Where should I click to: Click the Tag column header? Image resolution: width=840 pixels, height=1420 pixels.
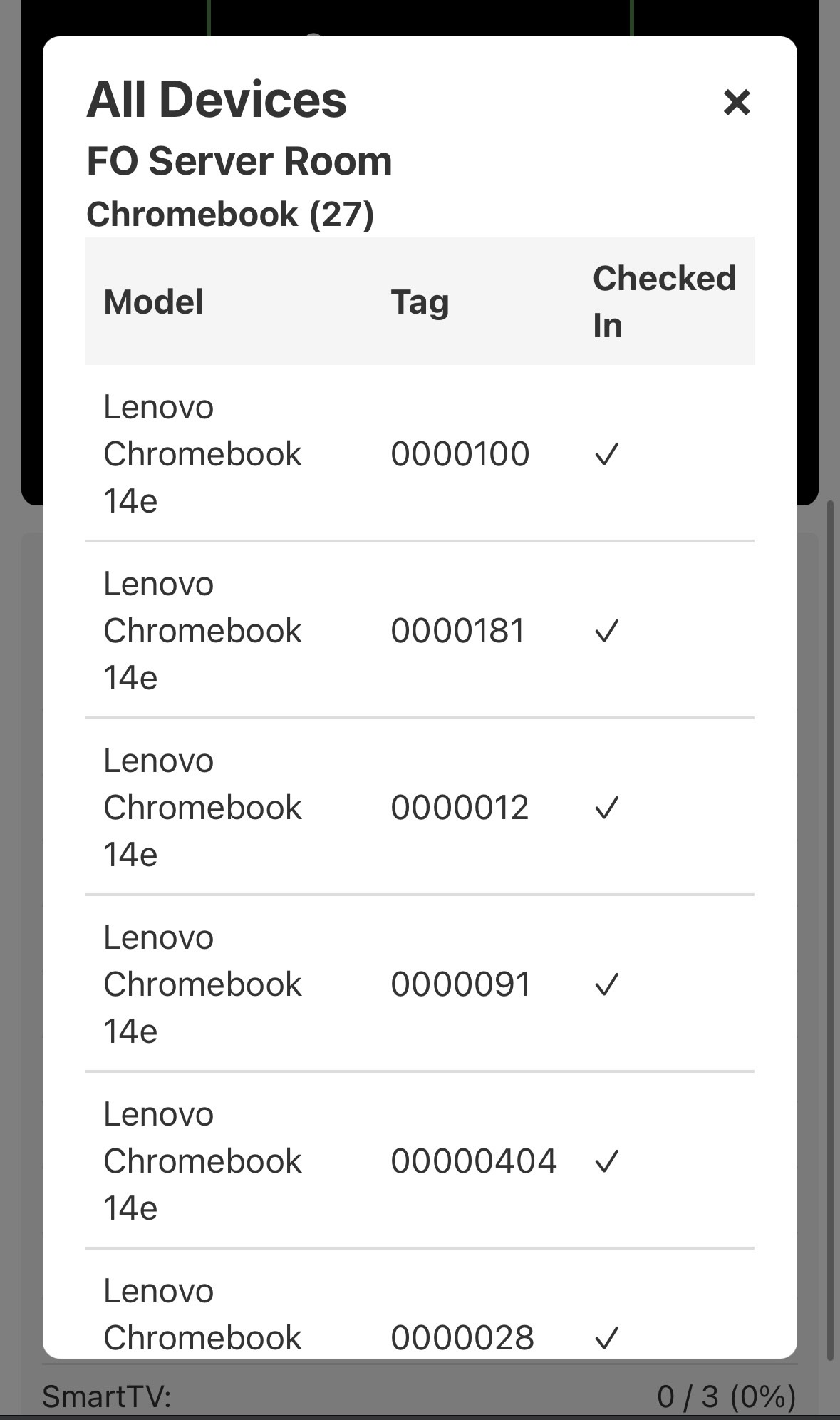point(420,302)
